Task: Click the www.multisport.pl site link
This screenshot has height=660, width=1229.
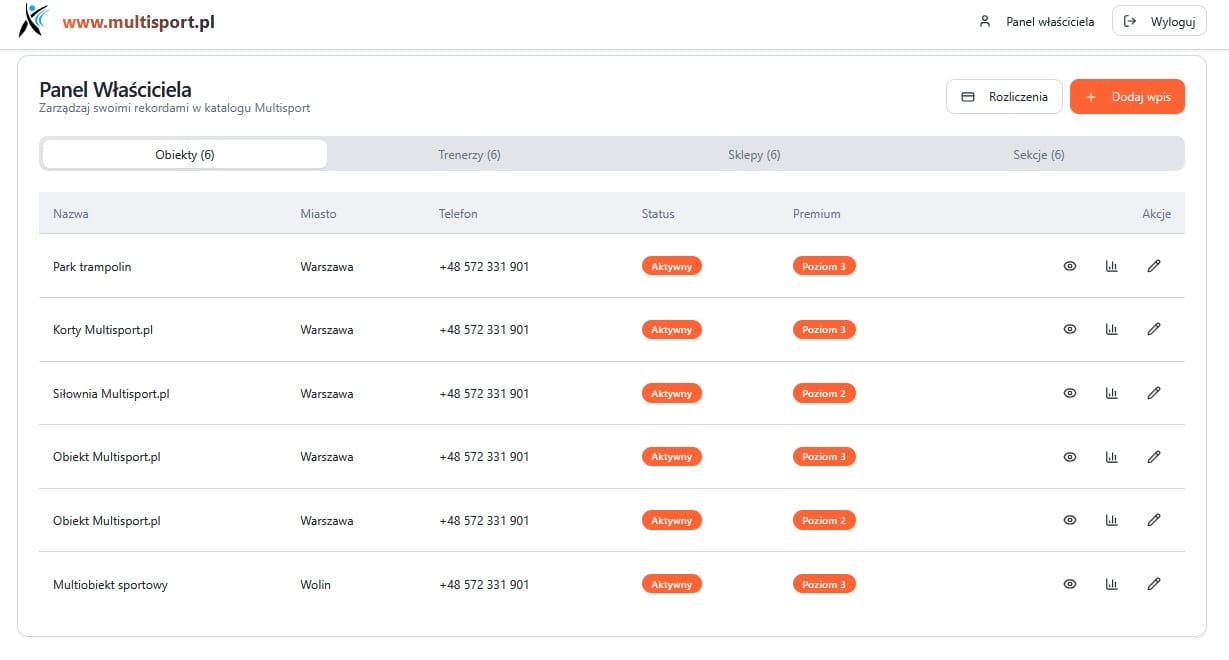Action: (138, 21)
